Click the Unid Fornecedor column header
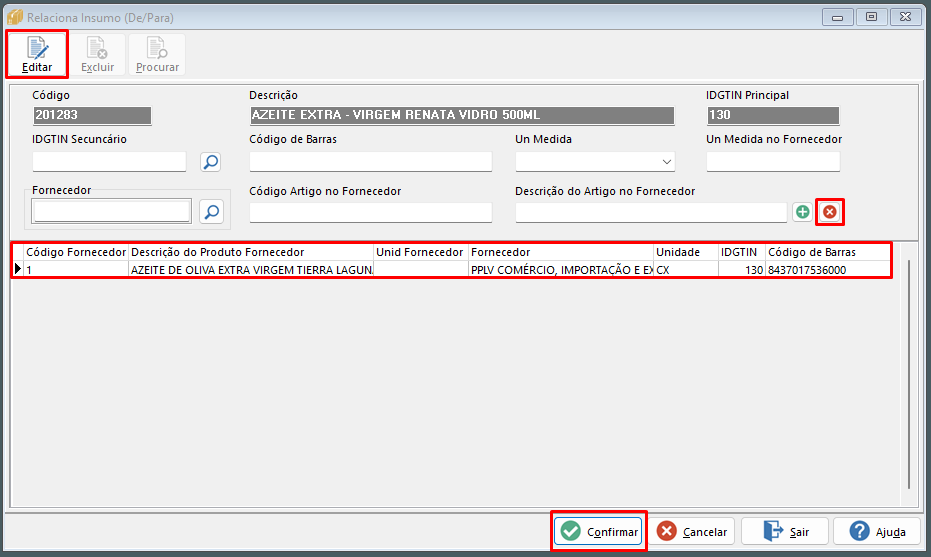 click(421, 252)
